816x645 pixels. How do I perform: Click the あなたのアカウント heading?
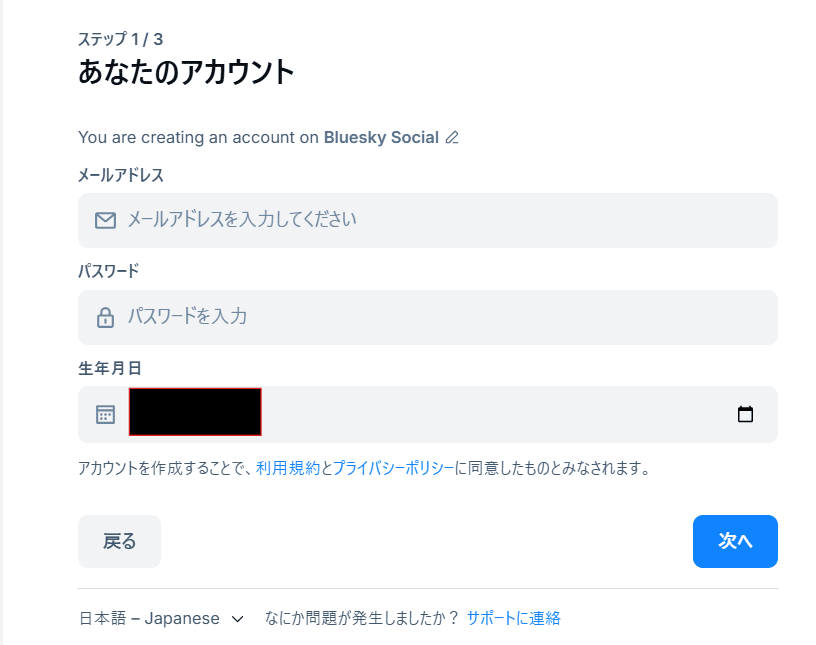[186, 72]
